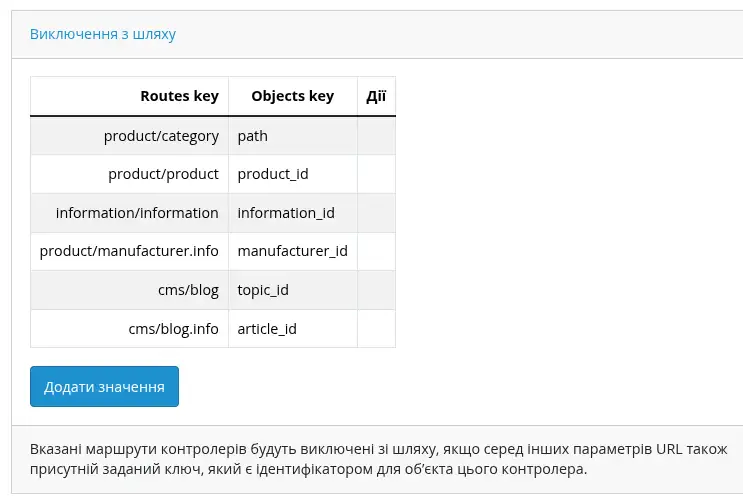Click the 'manufacturer_id' object key cell
Screen dimensions: 743x503
coord(292,251)
